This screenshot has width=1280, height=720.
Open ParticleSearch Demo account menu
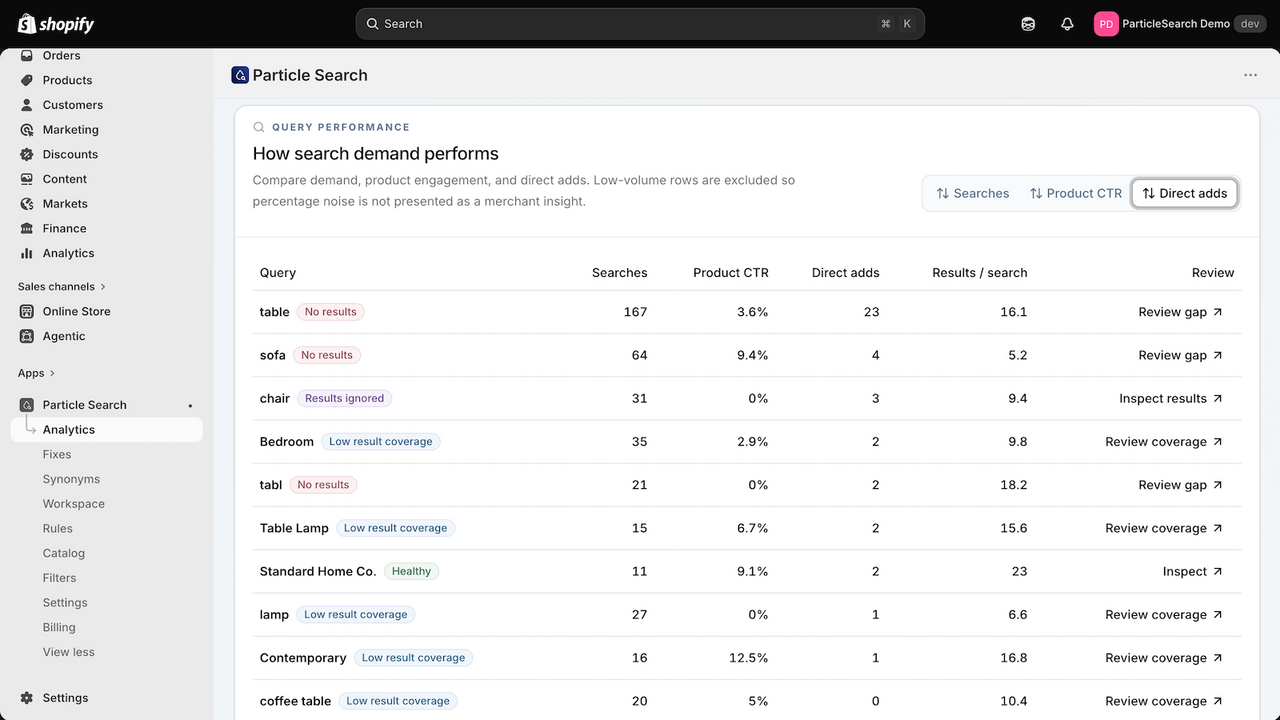[1180, 24]
